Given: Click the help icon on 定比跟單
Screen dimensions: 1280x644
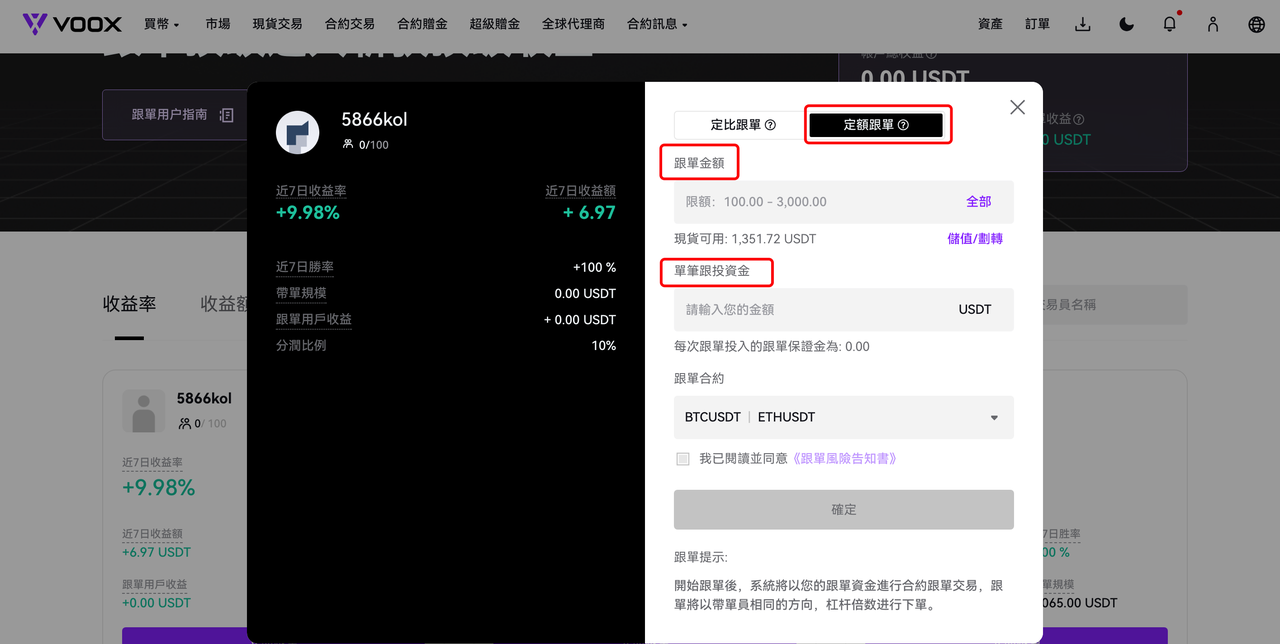Looking at the screenshot, I should [770, 125].
